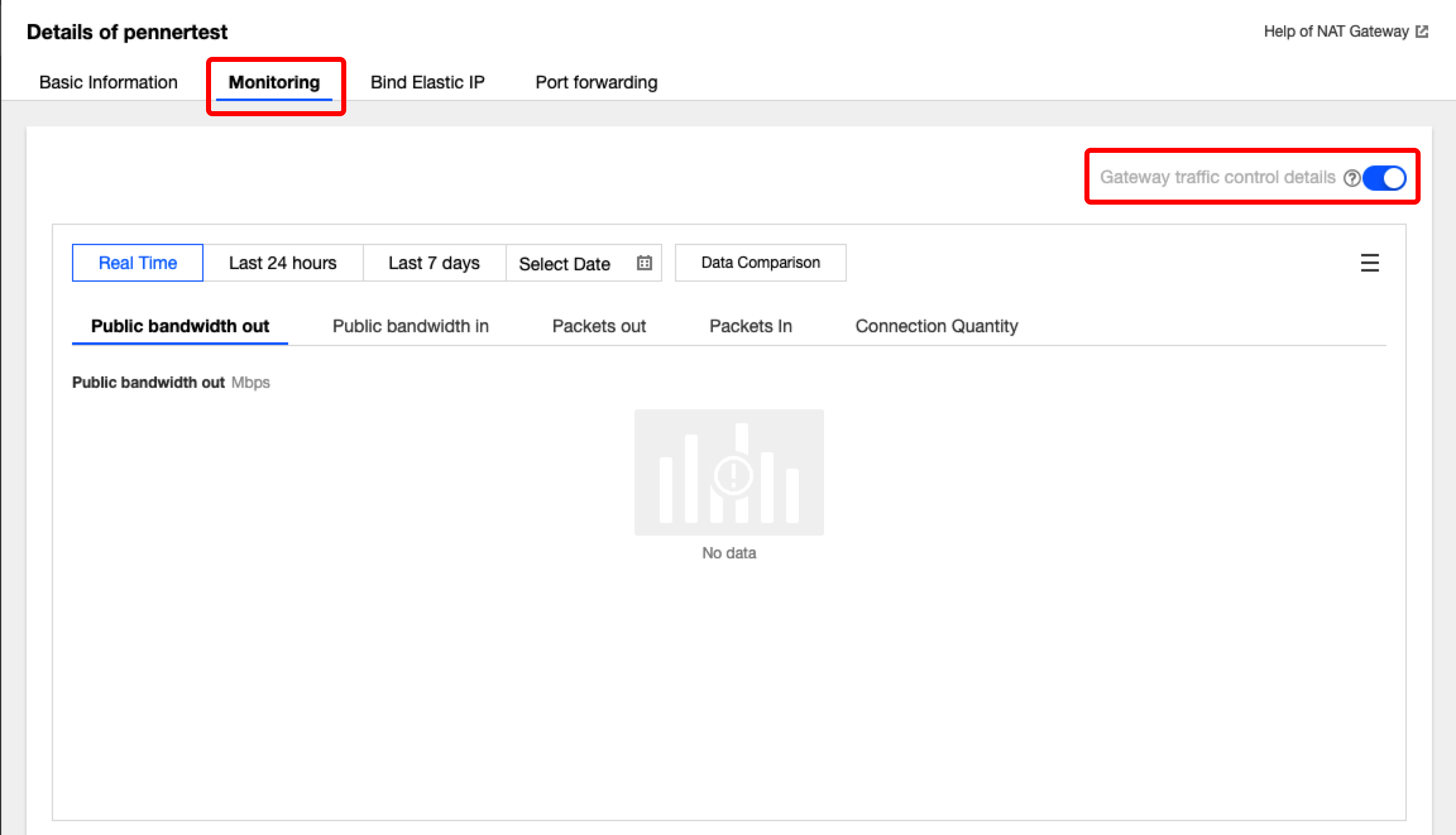This screenshot has height=835, width=1456.
Task: Select the Real Time range button
Action: 137,263
